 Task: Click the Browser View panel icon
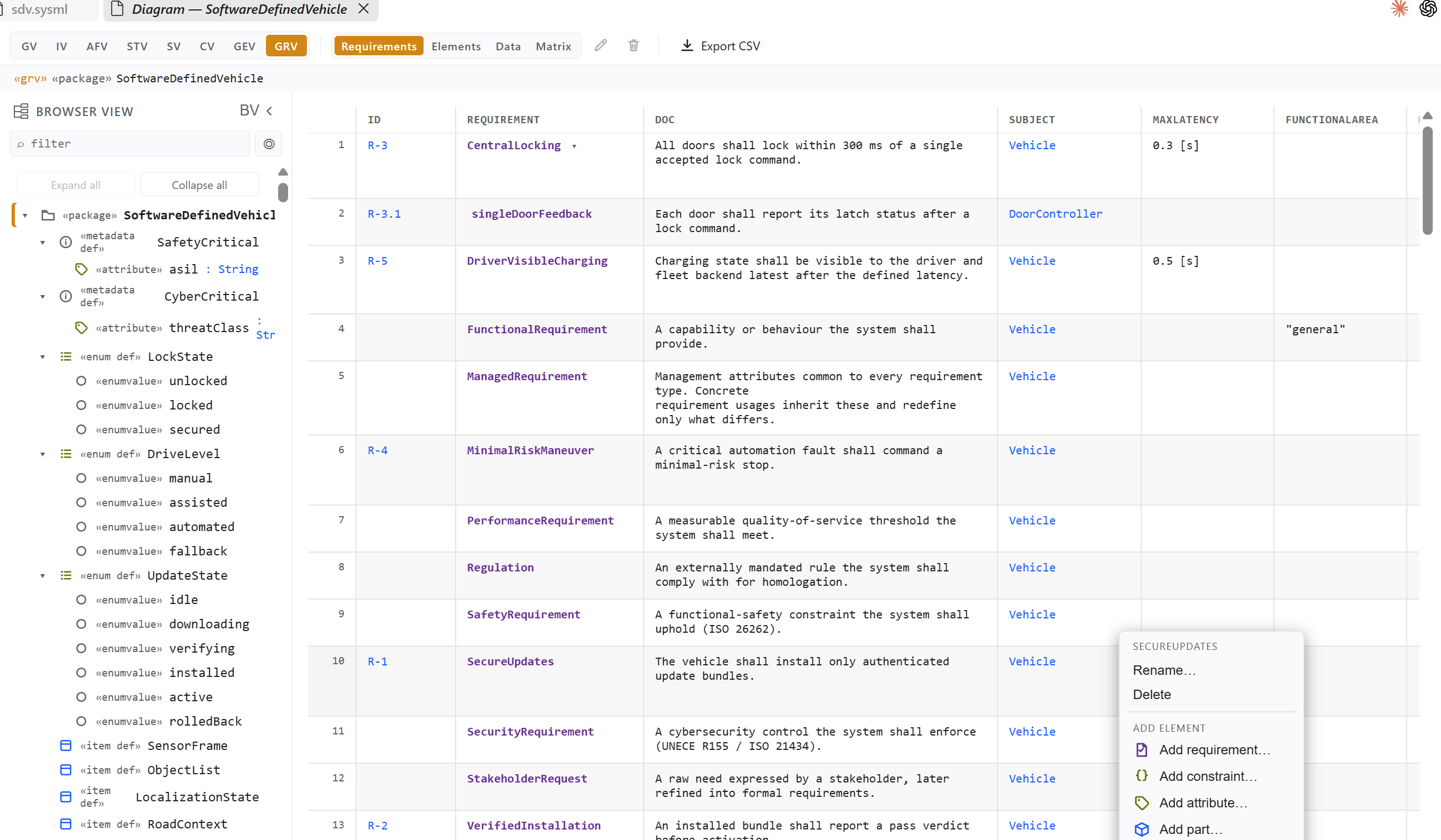point(21,111)
